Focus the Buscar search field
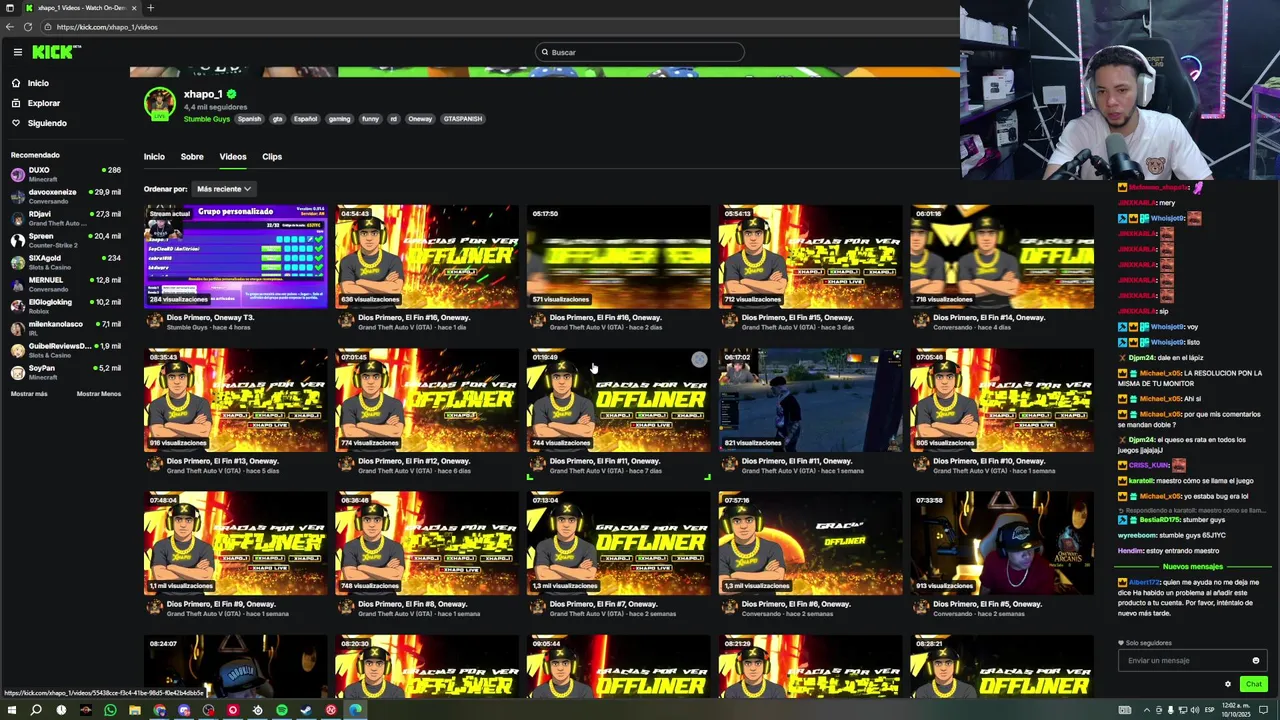This screenshot has height=720, width=1280. (640, 52)
